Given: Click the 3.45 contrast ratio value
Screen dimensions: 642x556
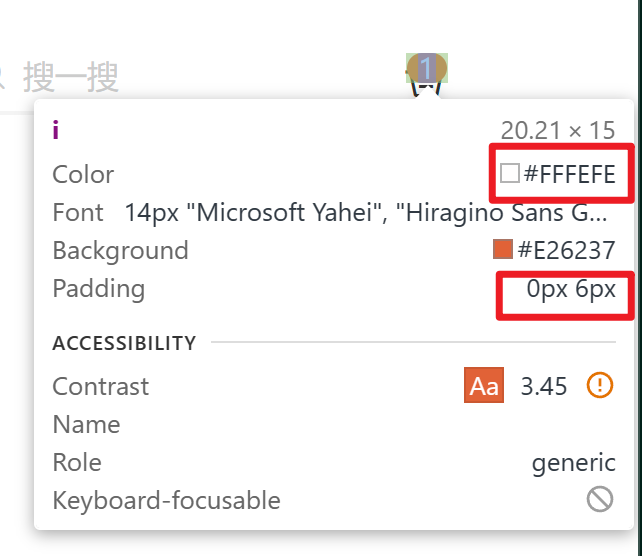Looking at the screenshot, I should [544, 387].
